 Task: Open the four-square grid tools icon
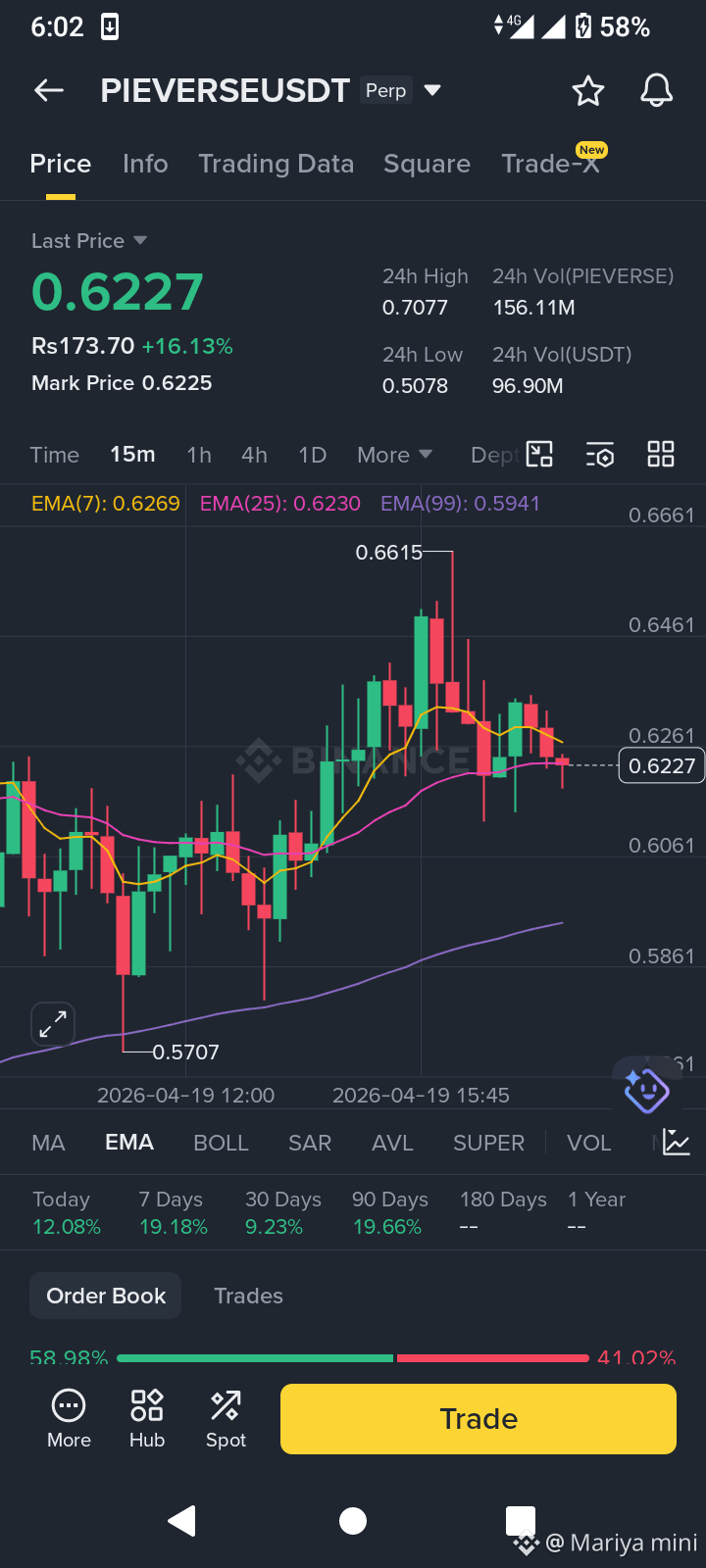[661, 454]
